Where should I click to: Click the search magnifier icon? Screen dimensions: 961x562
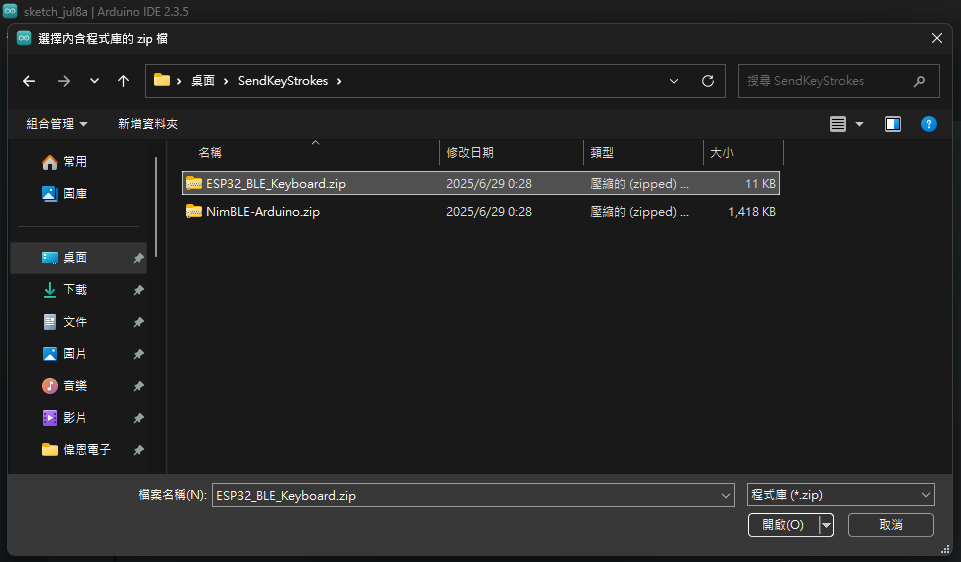(x=919, y=81)
